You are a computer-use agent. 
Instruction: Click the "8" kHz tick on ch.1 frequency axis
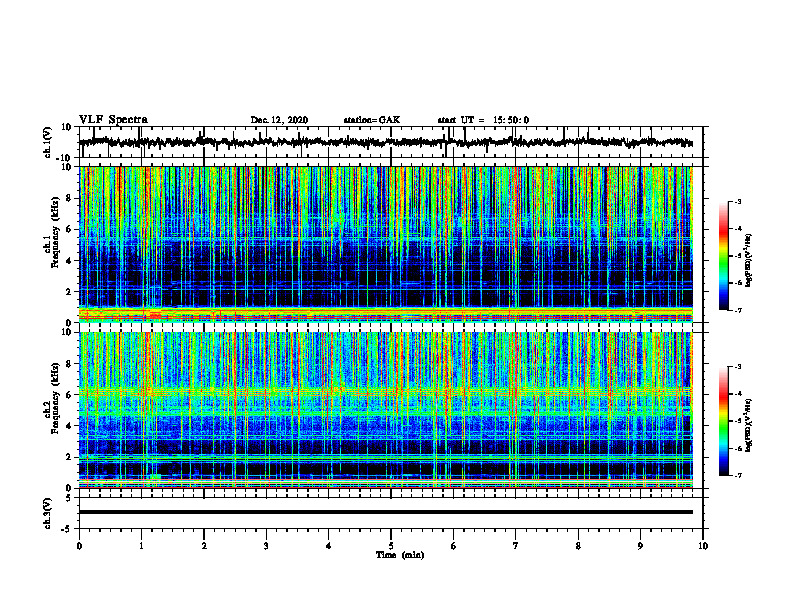[70, 198]
